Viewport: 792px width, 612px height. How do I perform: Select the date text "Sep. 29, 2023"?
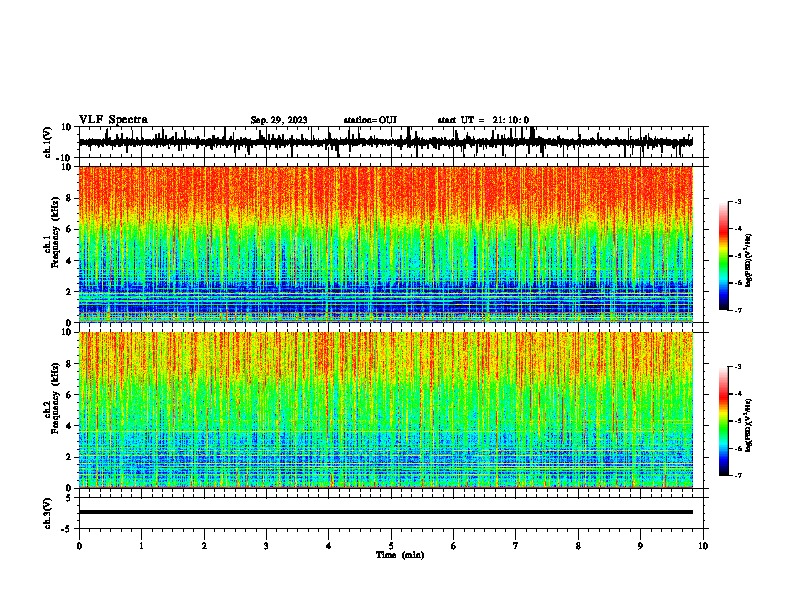tap(279, 120)
